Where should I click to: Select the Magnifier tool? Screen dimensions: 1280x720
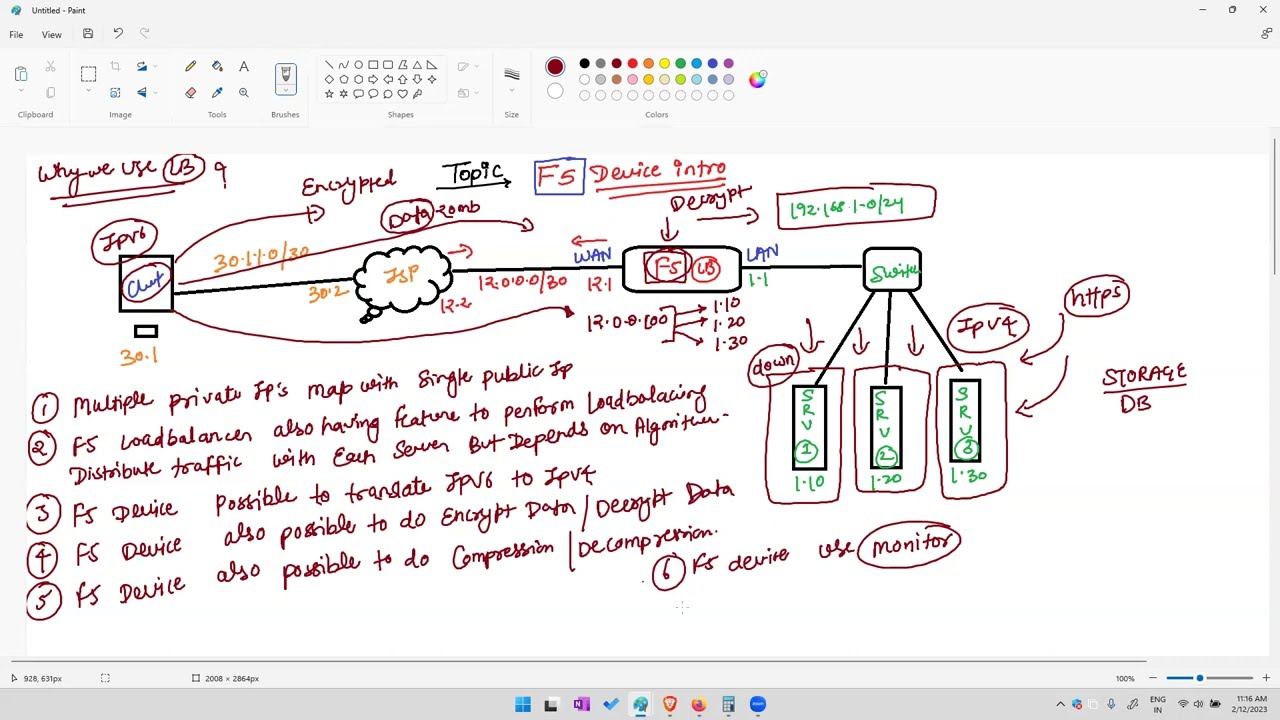click(x=243, y=93)
